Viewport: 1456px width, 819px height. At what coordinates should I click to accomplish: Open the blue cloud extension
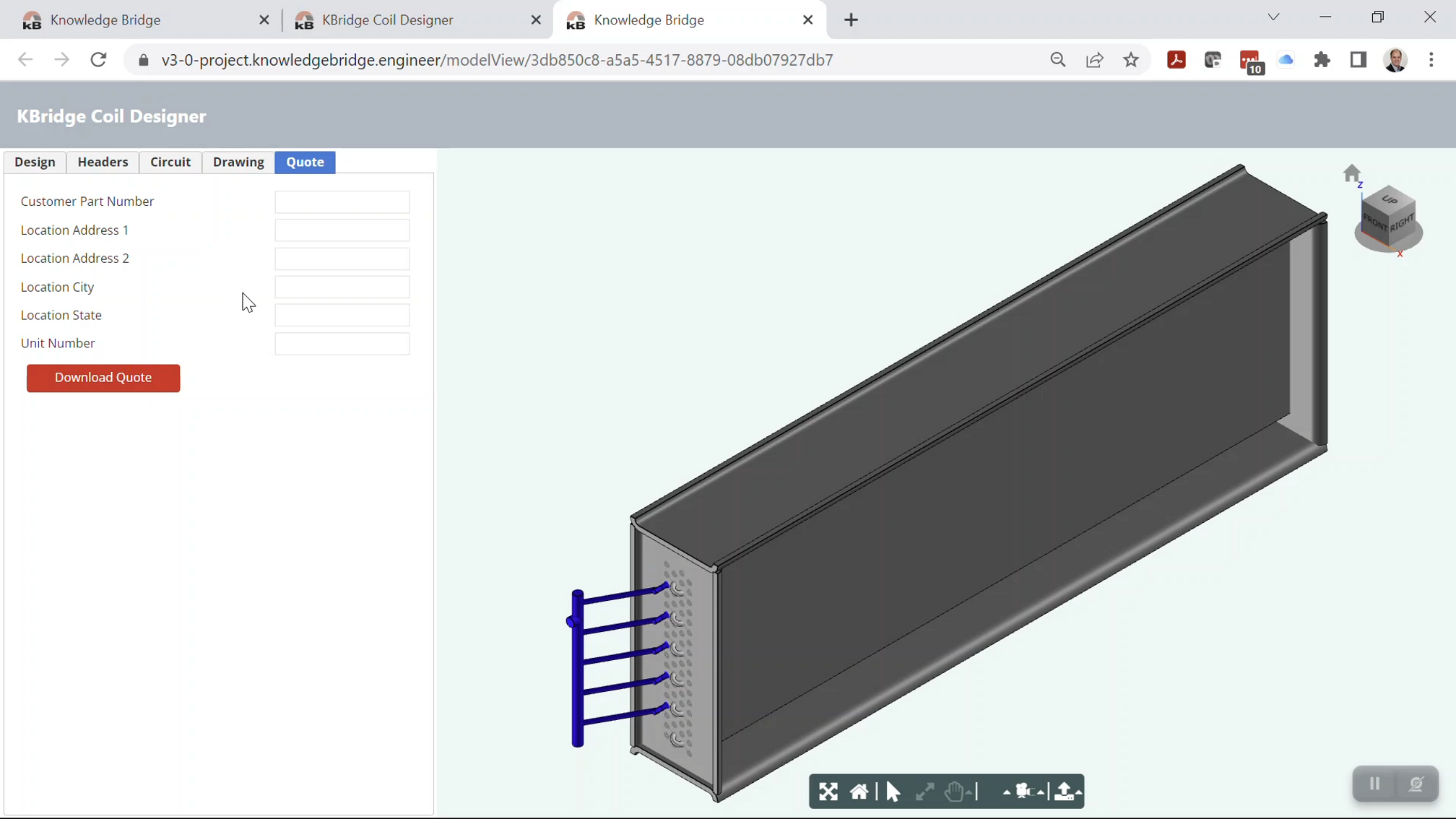click(x=1286, y=60)
